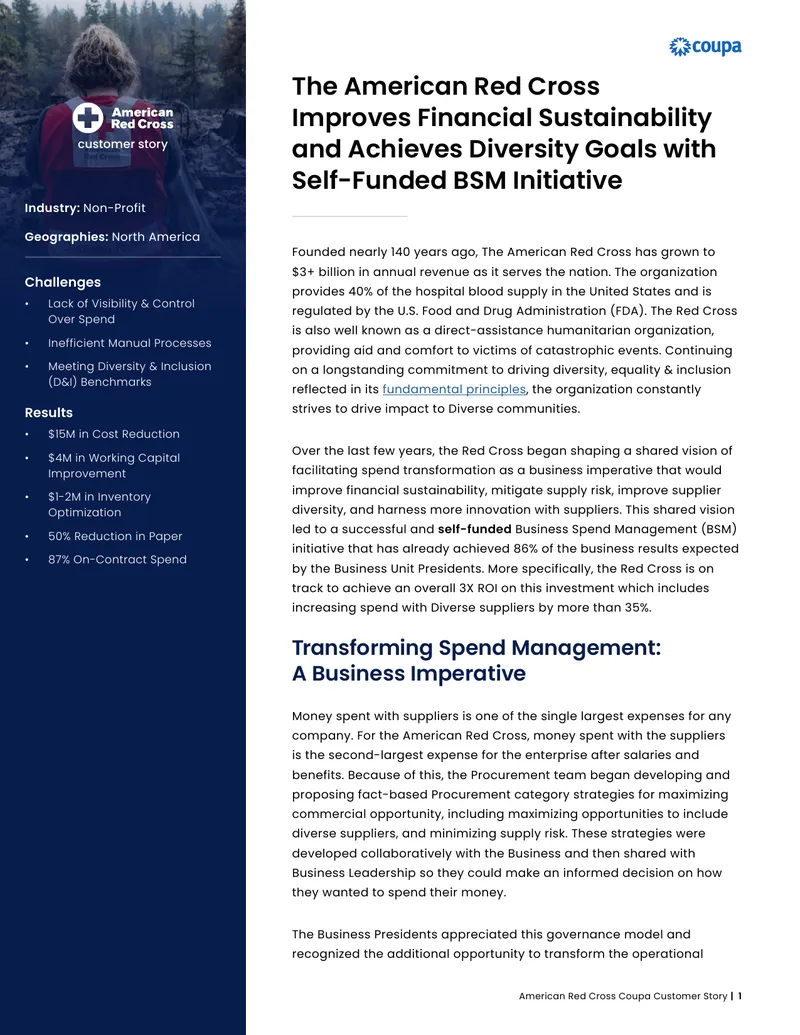This screenshot has width=800, height=1035.
Task: Click paragraph starting 'Founded nearly 140 years ago'
Action: tap(515, 330)
